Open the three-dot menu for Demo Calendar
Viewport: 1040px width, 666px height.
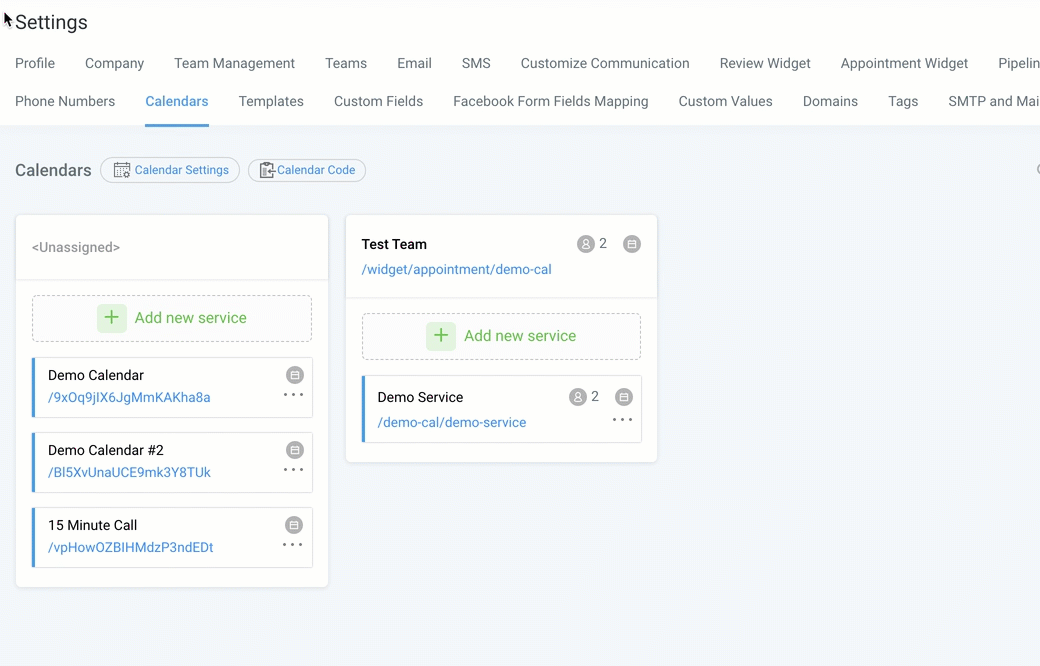click(293, 395)
